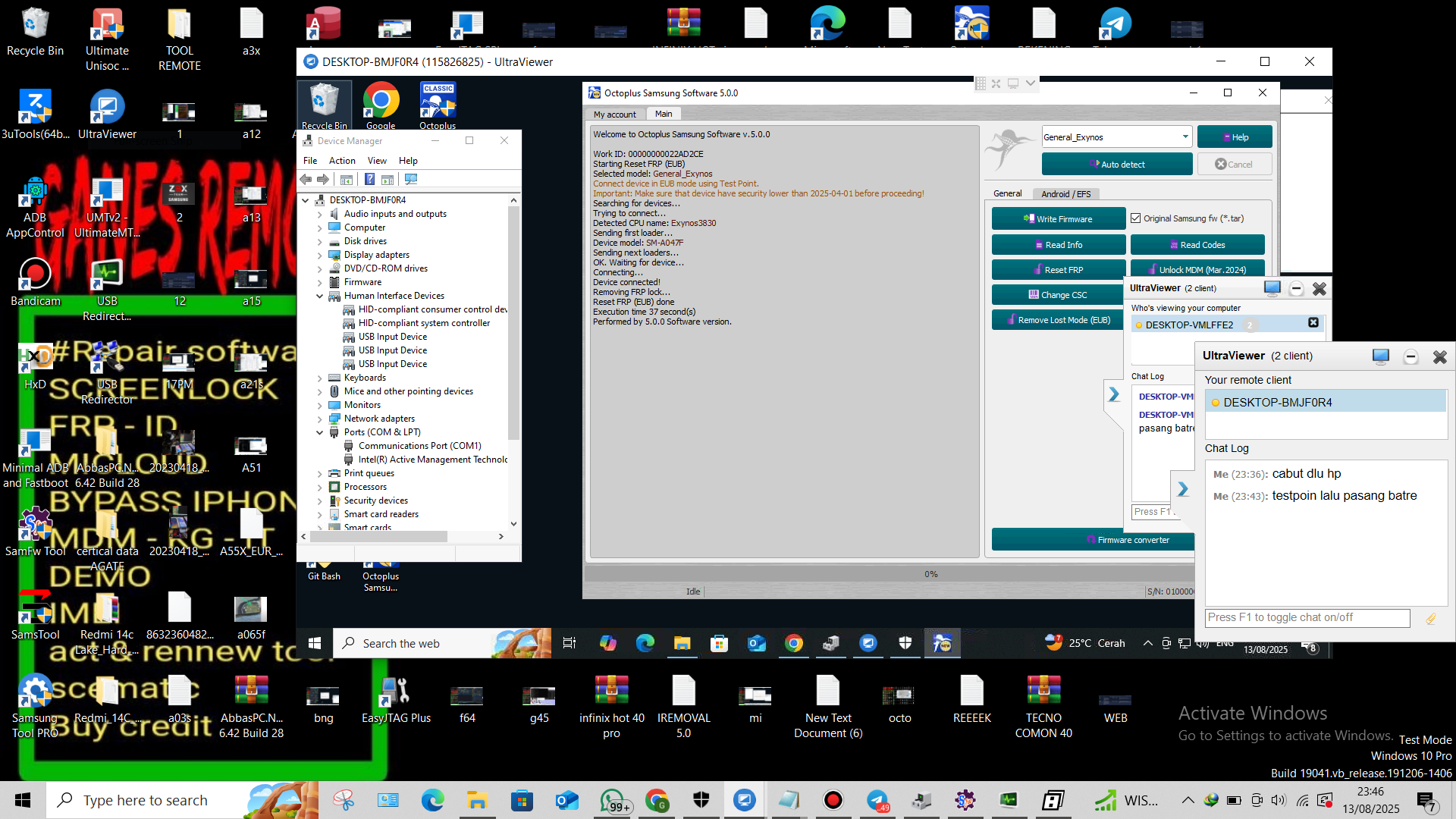Open Bandicam desktop shortcut
Viewport: 1456px width, 819px height.
tap(35, 283)
